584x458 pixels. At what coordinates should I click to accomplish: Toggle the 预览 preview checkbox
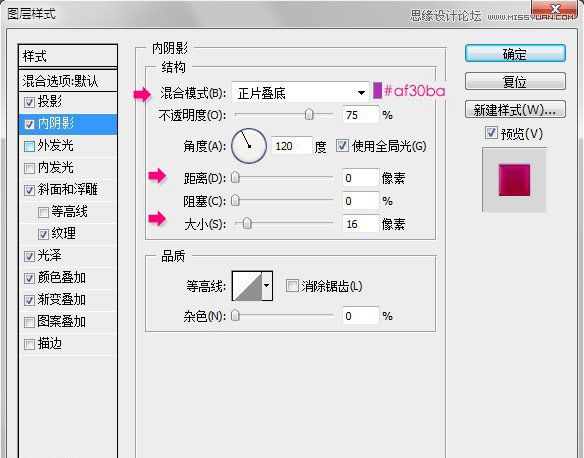491,133
